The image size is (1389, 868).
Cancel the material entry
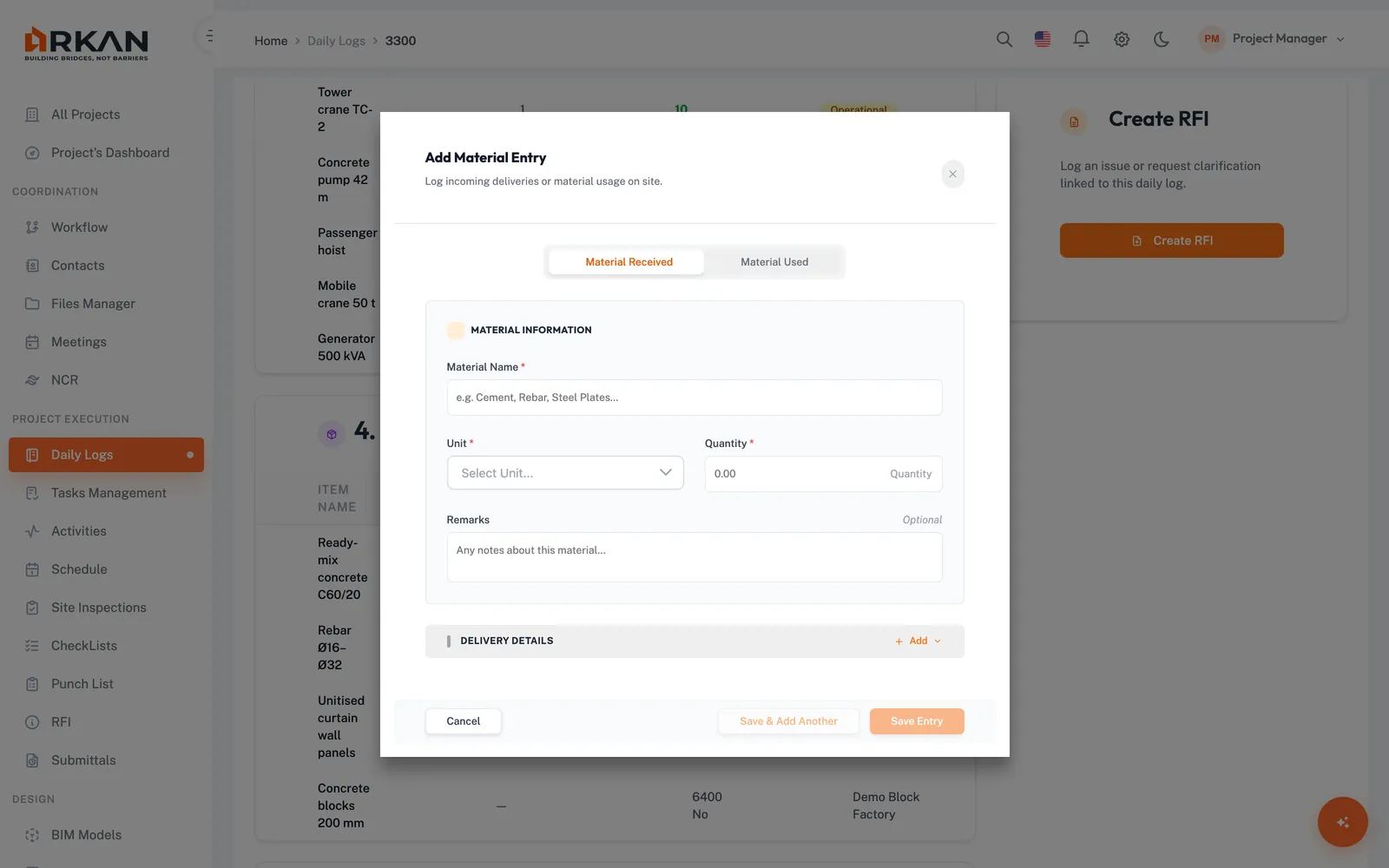coord(463,721)
